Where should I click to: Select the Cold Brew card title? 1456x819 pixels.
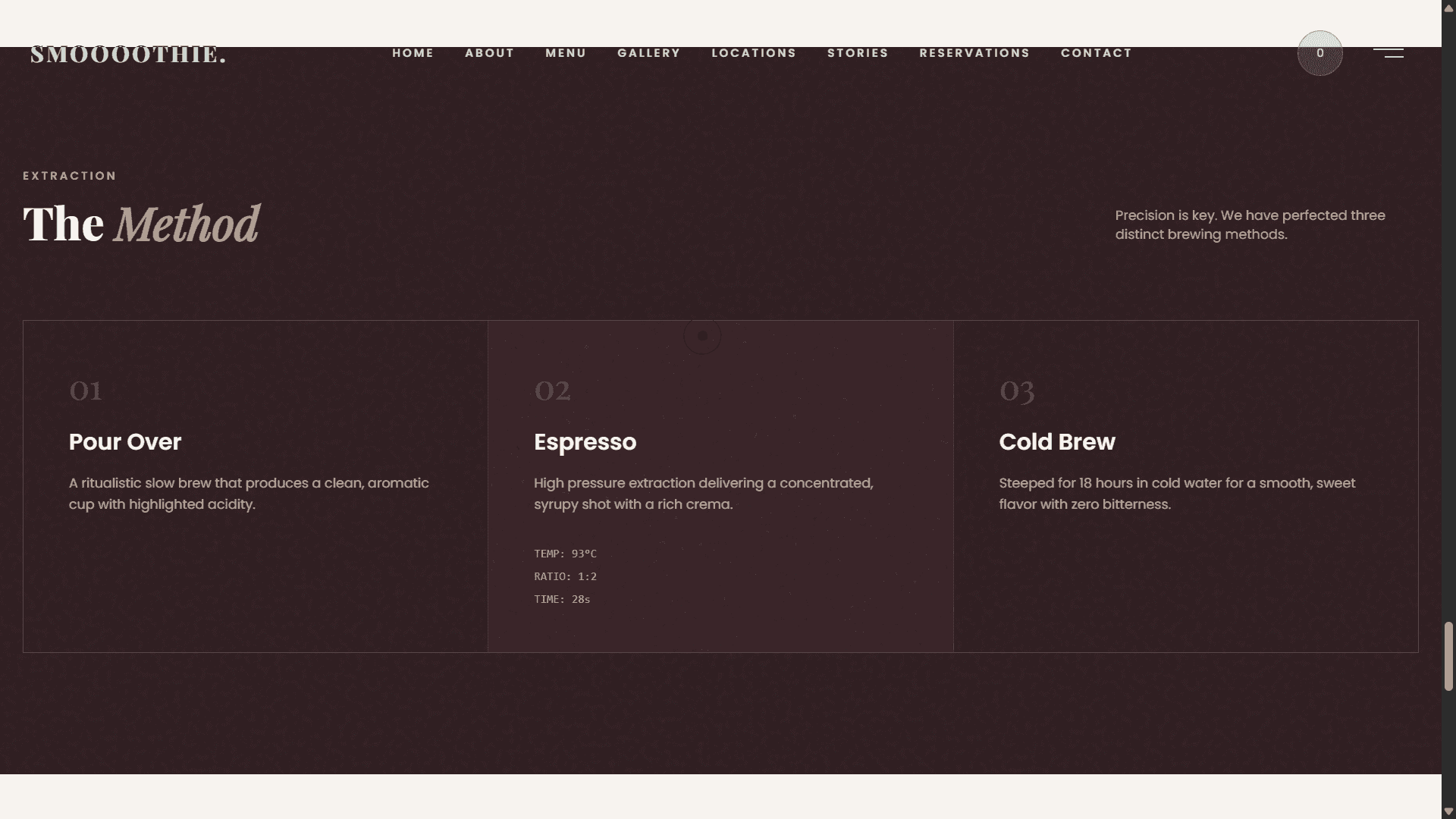click(x=1056, y=441)
